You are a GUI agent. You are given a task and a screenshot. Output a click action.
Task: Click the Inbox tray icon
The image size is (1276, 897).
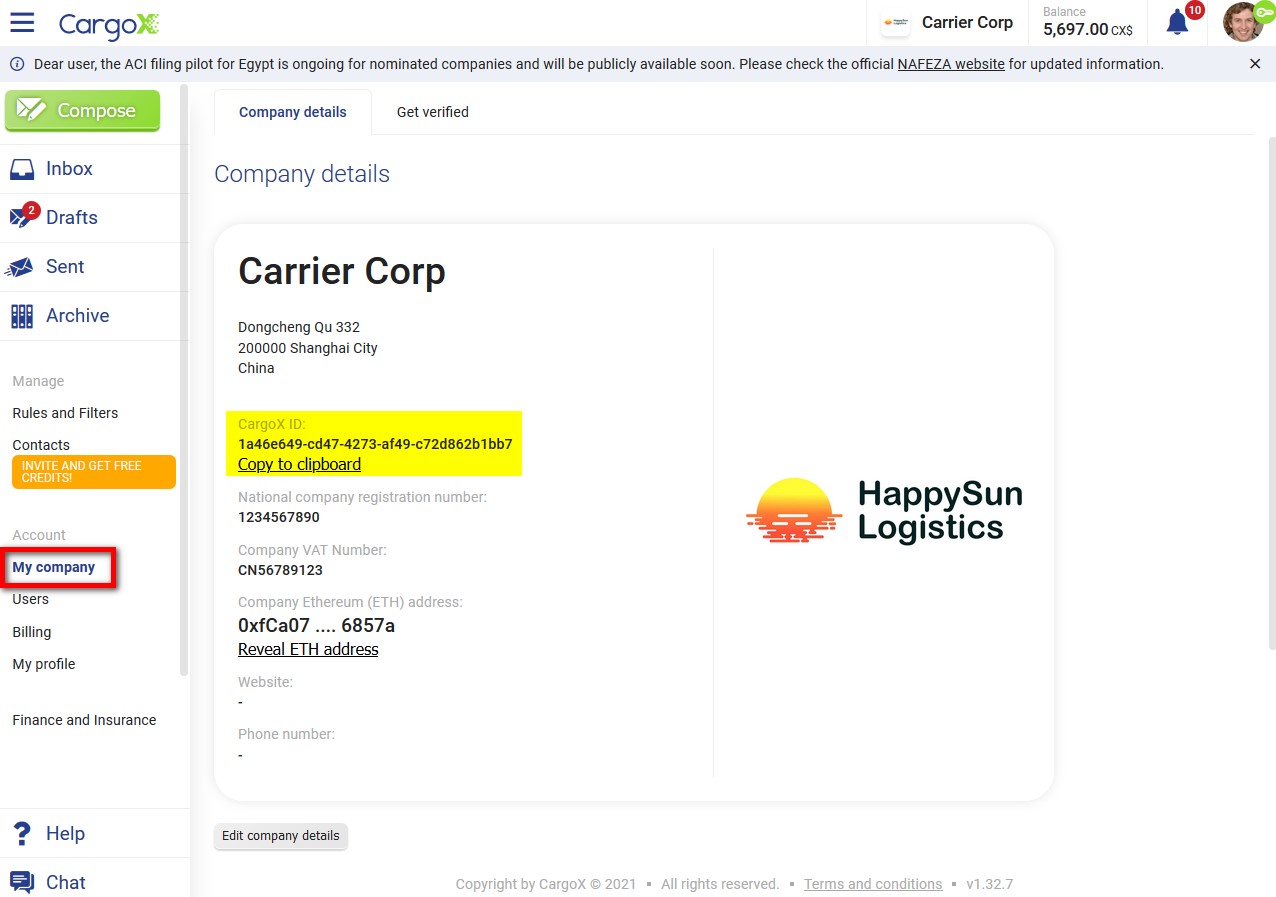22,169
